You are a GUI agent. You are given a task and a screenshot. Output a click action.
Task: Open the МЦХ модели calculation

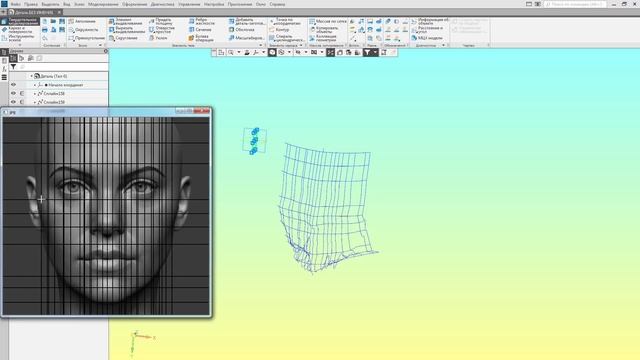[x=427, y=38]
